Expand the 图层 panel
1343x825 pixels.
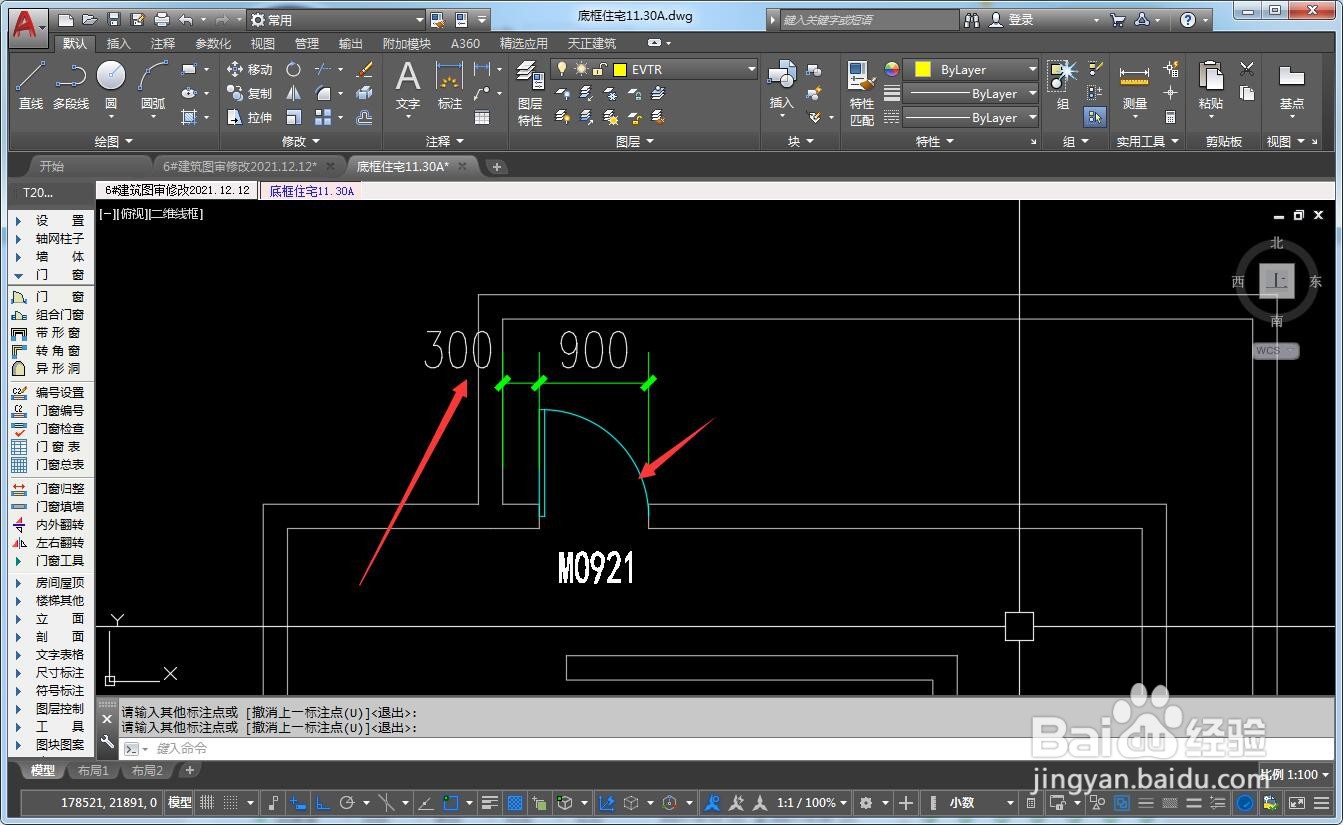(x=634, y=142)
